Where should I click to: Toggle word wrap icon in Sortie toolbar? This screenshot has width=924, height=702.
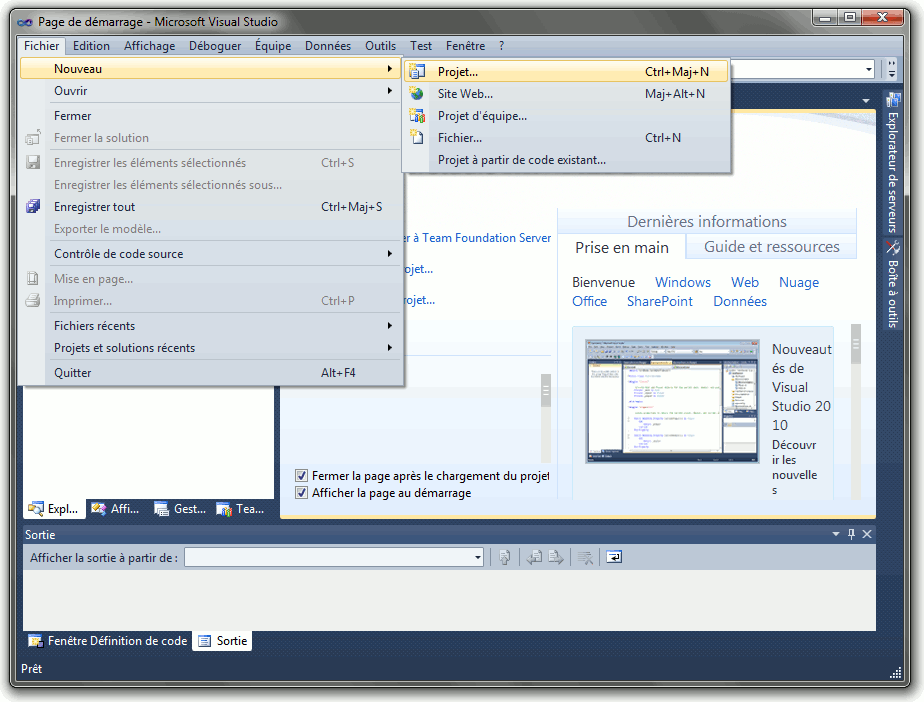coord(614,557)
